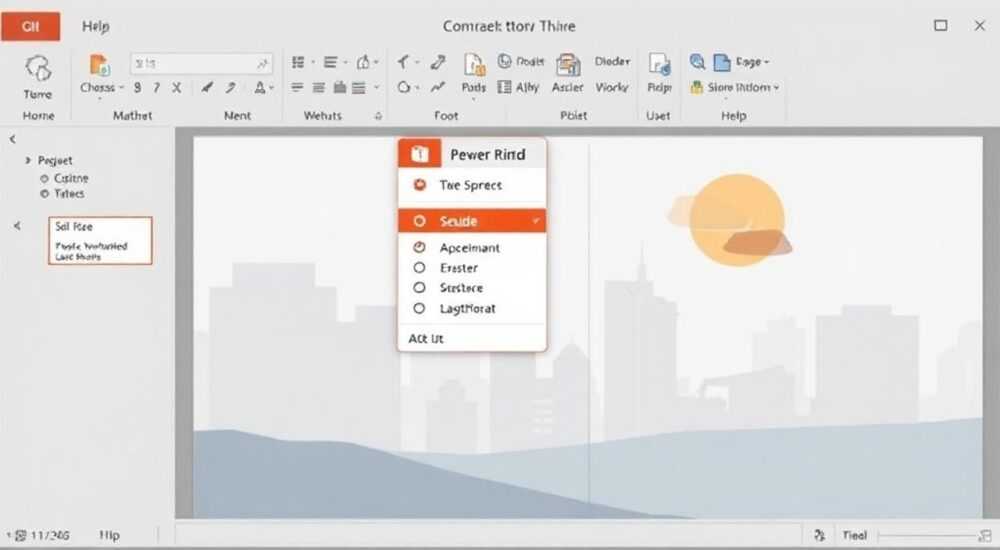
Task: Click the Rdpr page icon
Action: 659,65
